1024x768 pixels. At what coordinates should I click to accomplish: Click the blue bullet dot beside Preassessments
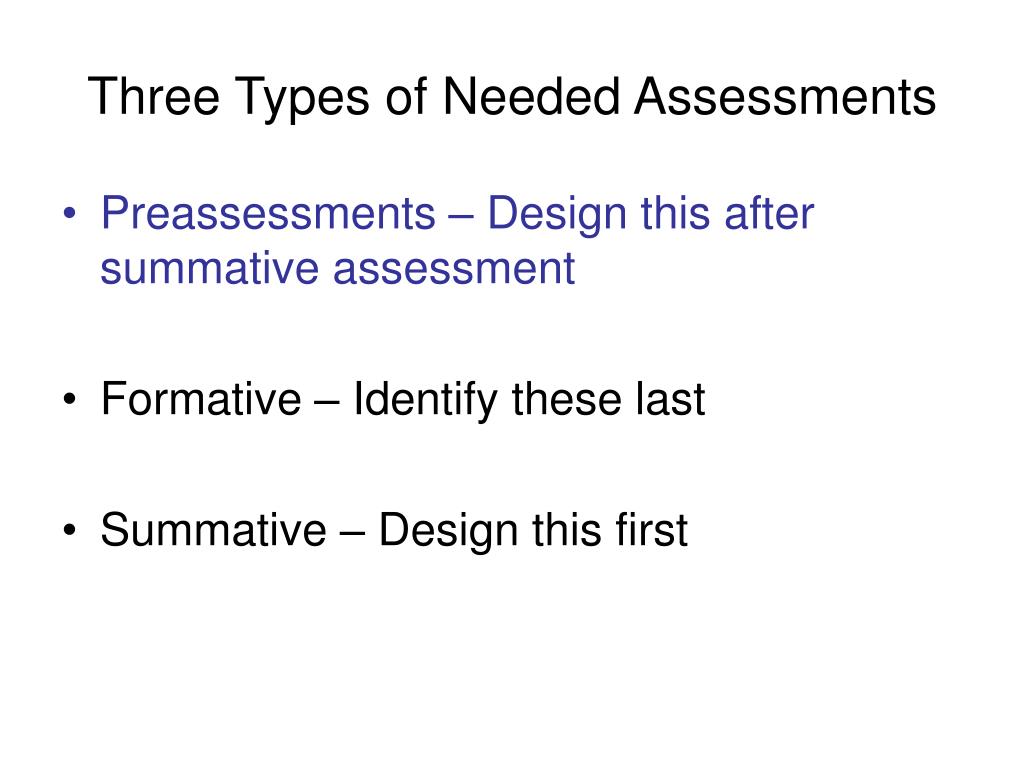[69, 214]
